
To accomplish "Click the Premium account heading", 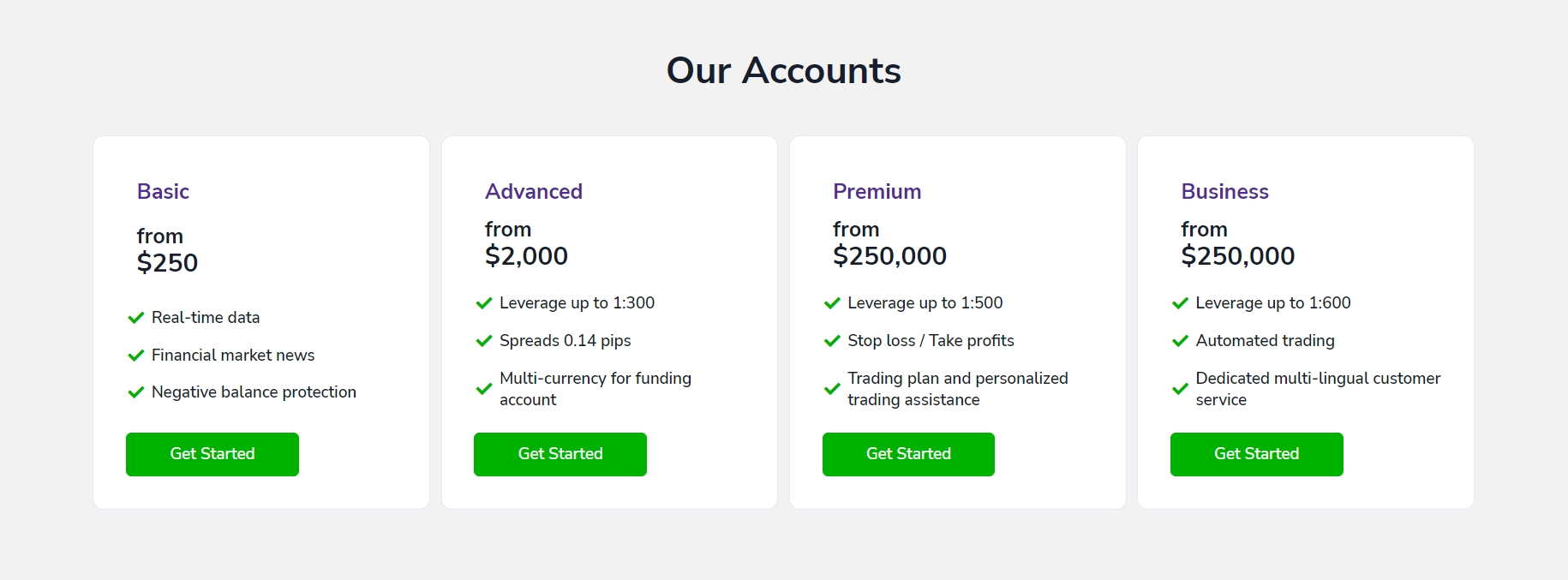I will 877,191.
